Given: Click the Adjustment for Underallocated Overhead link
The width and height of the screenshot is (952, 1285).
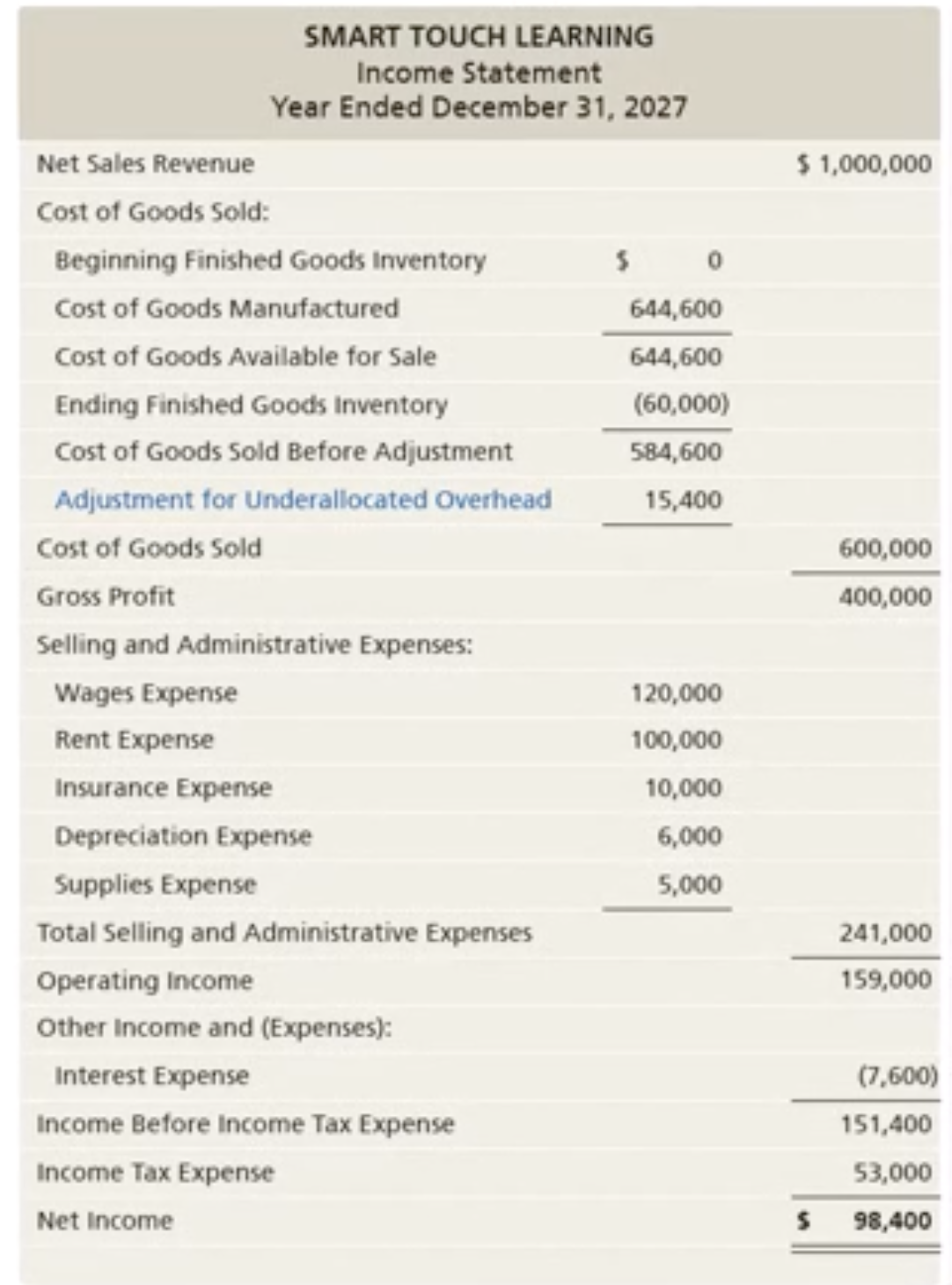Looking at the screenshot, I should tap(303, 500).
